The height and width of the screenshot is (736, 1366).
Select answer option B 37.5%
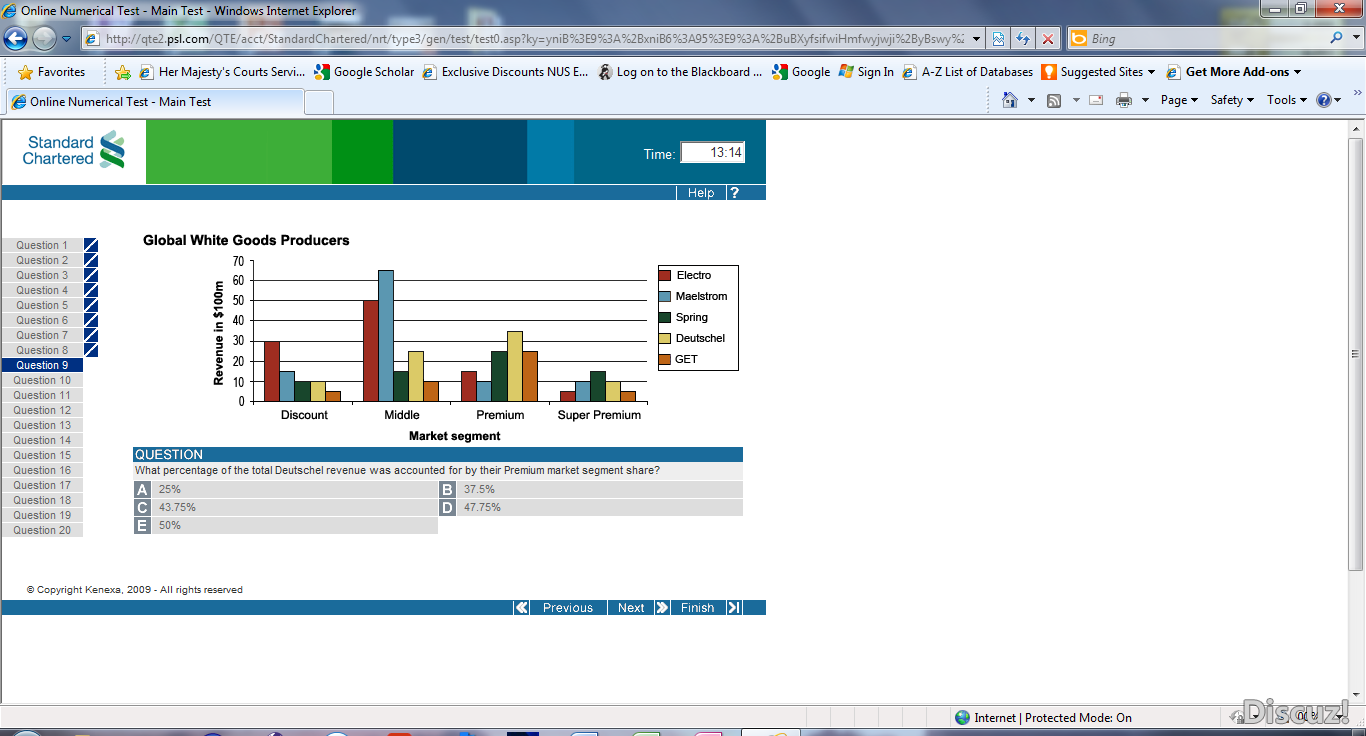tap(591, 490)
